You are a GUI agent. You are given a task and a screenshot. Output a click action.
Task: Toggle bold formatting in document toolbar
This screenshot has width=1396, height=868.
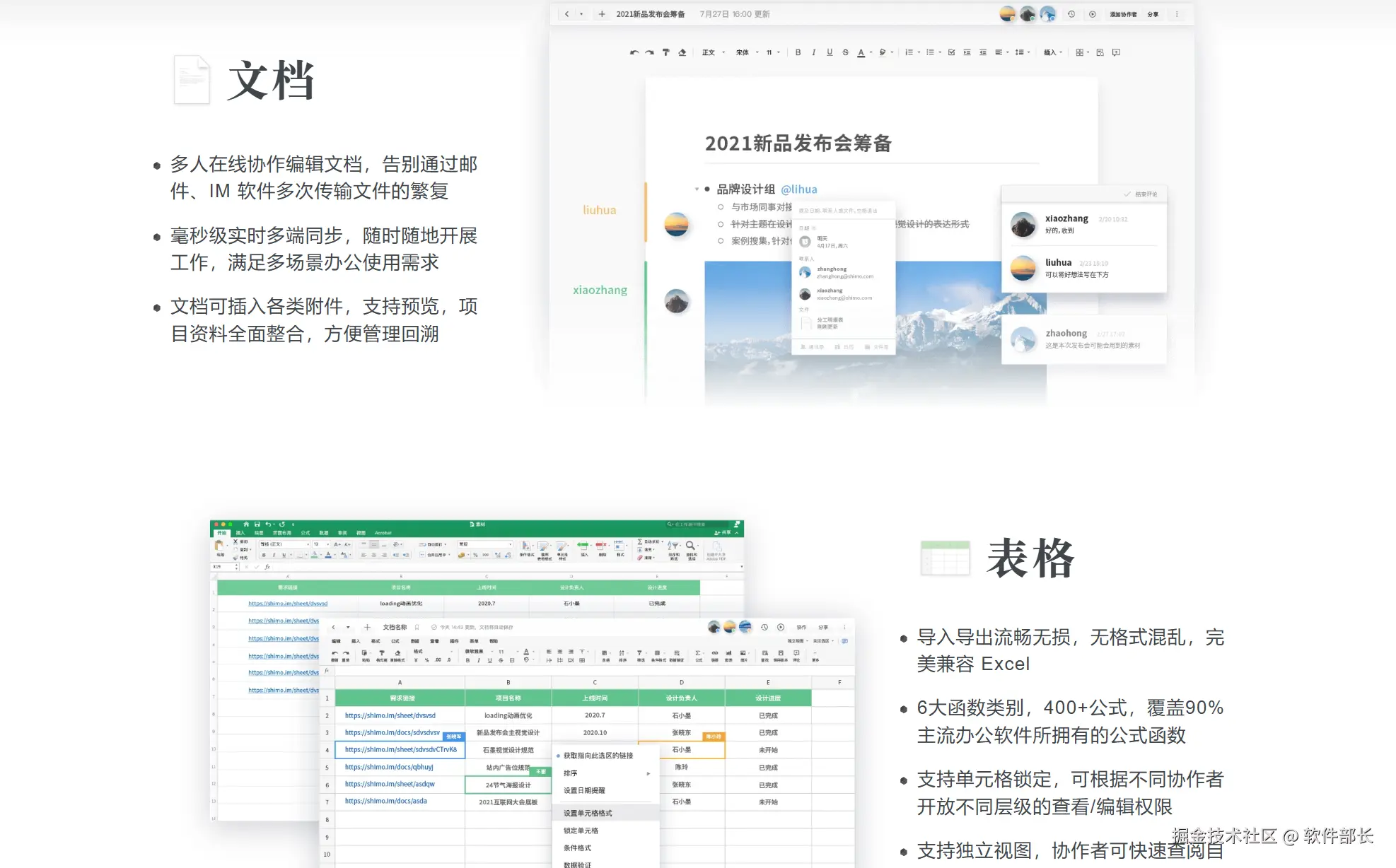click(x=798, y=52)
